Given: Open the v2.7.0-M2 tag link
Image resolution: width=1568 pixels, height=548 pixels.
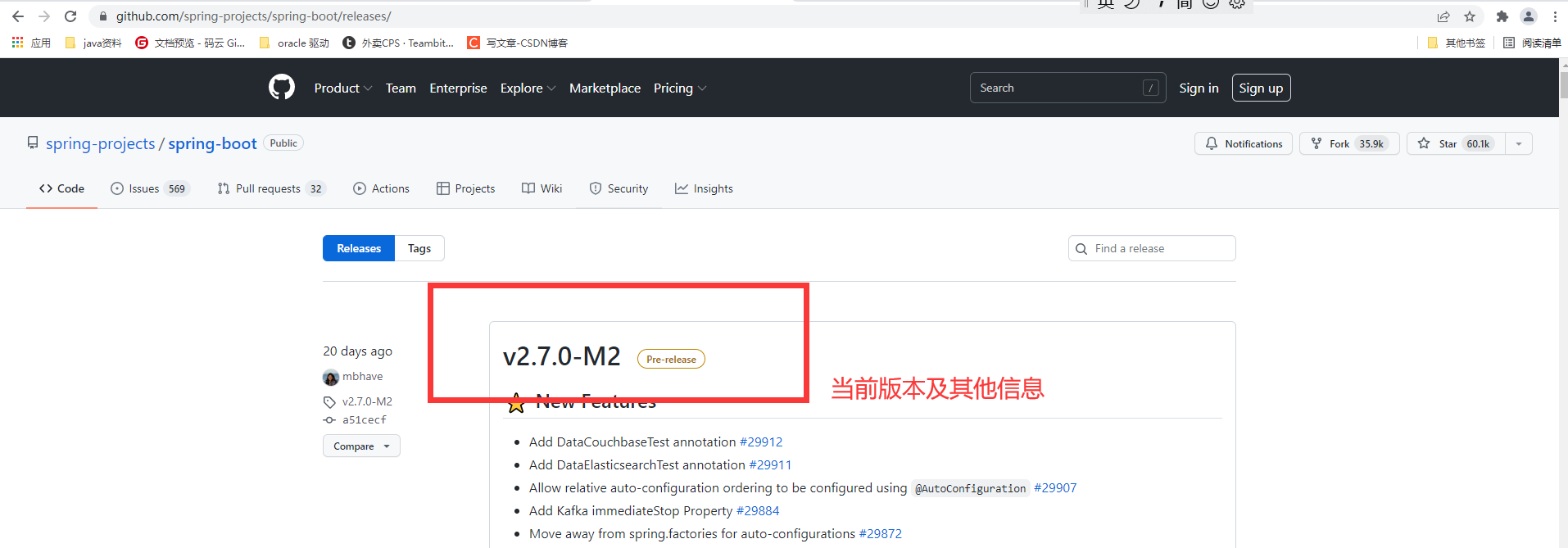Looking at the screenshot, I should 367,401.
